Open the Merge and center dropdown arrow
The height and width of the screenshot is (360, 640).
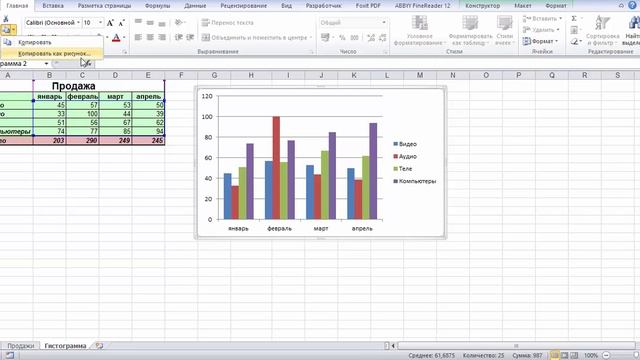(311, 38)
